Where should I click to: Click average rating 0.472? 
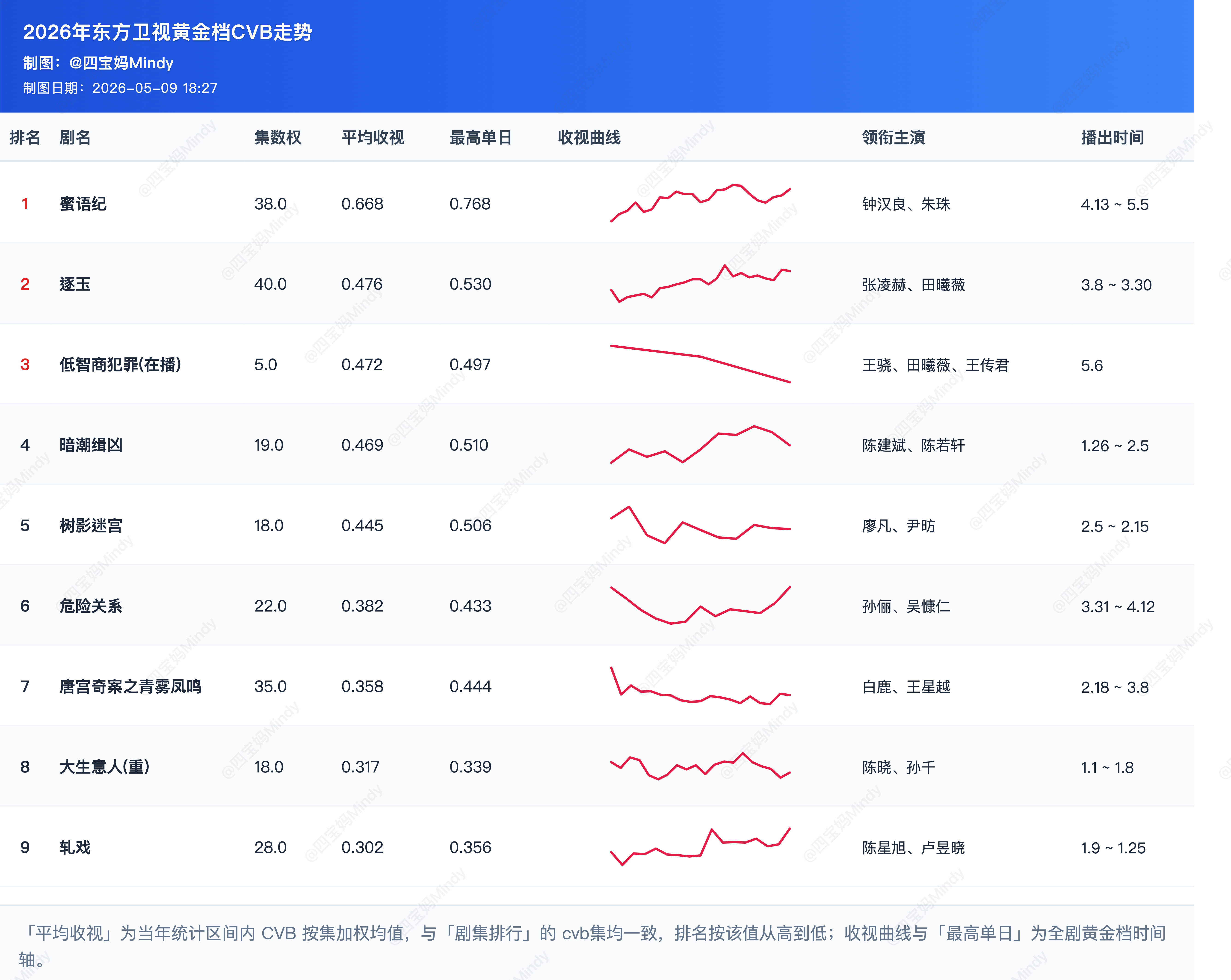click(x=362, y=364)
